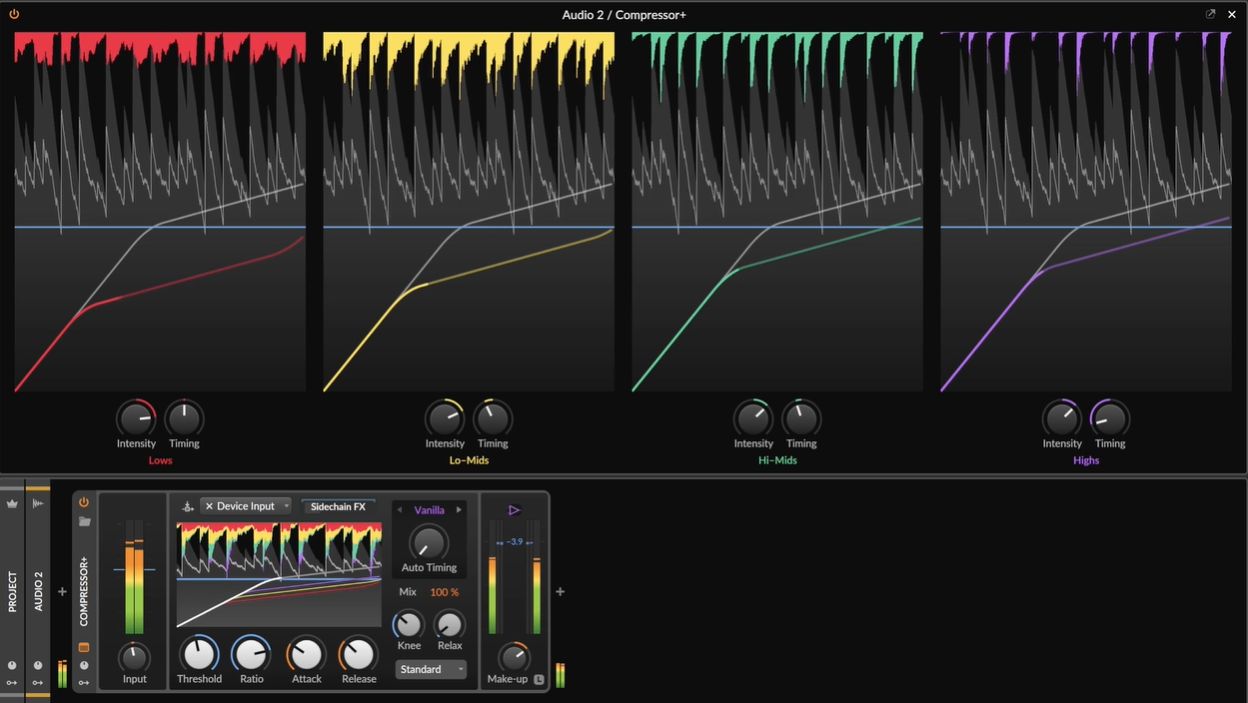Click the PROJECT crown icon
The width and height of the screenshot is (1248, 703).
point(12,503)
